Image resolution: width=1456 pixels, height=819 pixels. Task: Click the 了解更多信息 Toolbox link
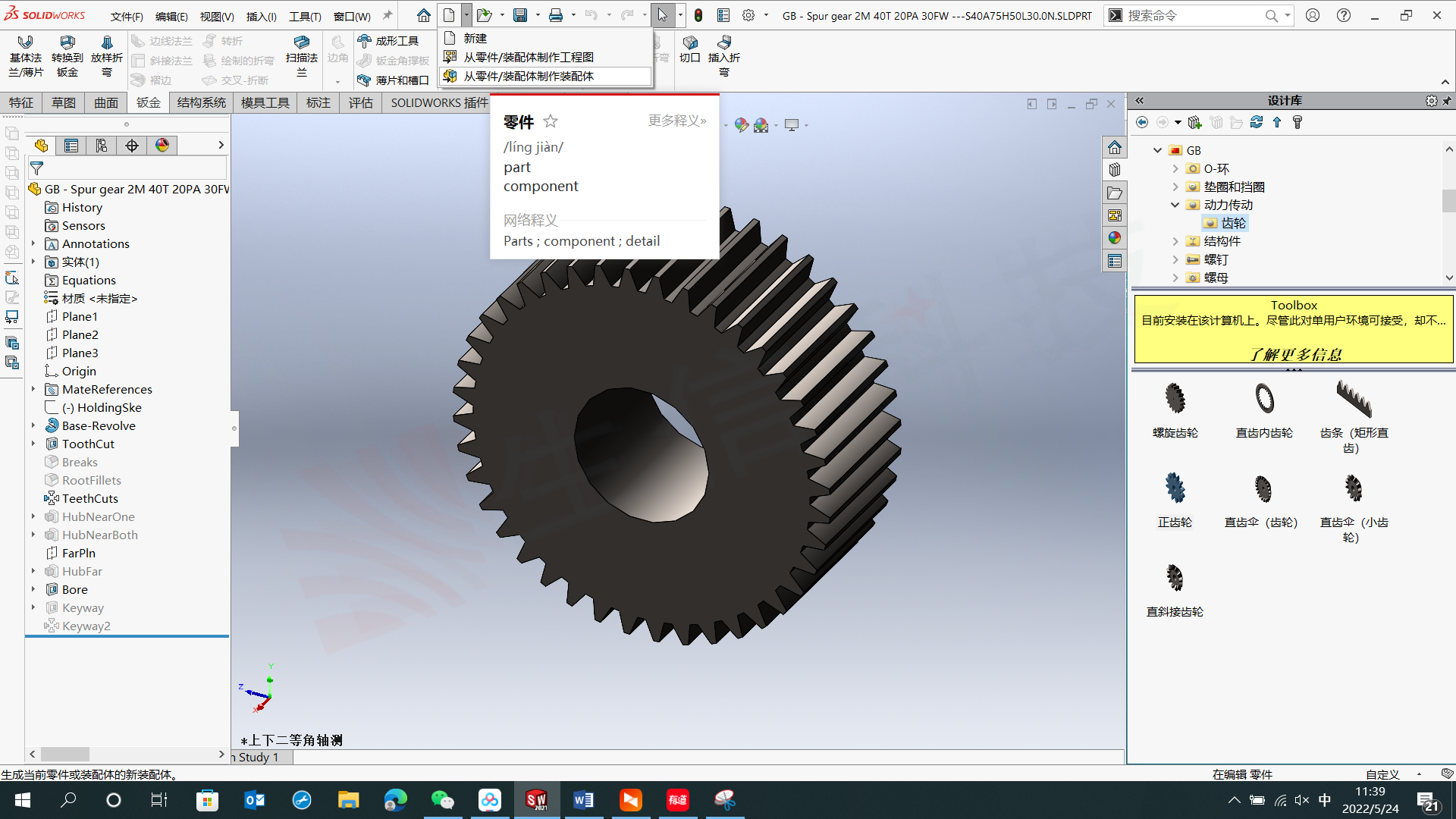pyautogui.click(x=1294, y=354)
